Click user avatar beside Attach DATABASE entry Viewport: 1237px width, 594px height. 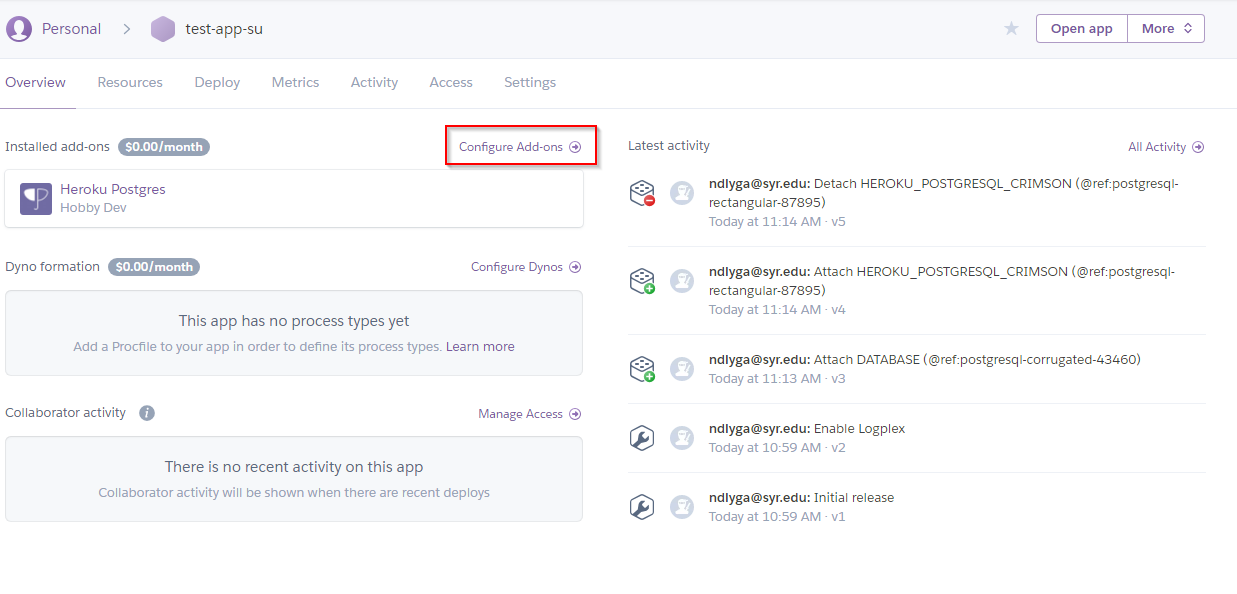[682, 369]
